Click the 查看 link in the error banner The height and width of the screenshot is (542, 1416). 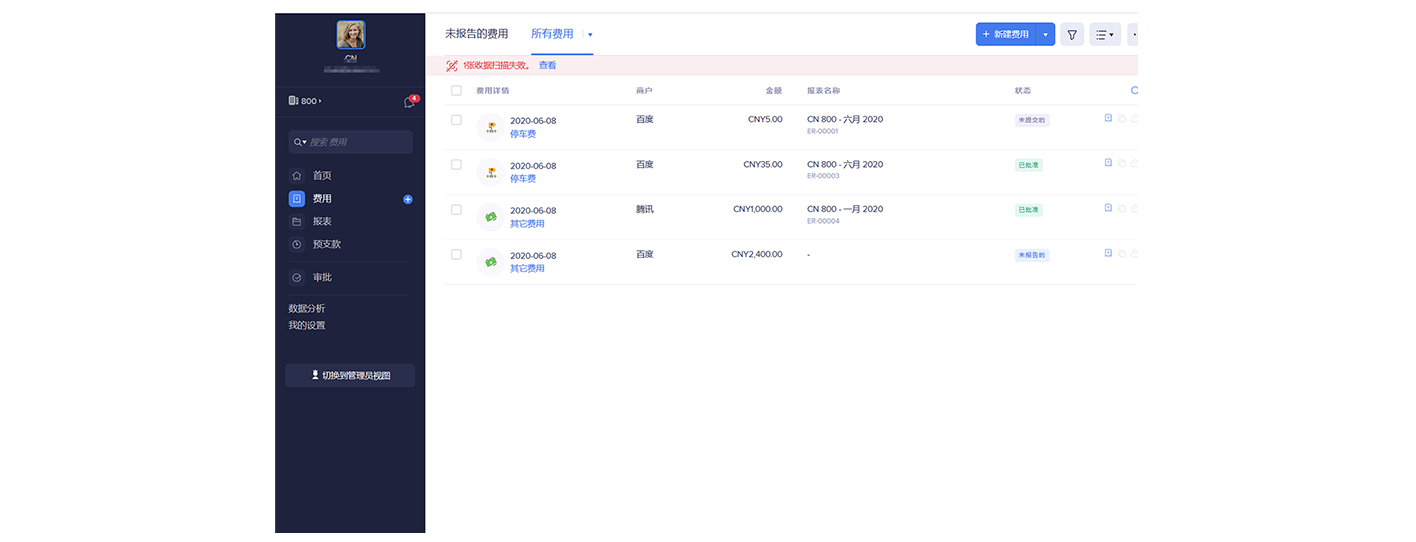[547, 66]
